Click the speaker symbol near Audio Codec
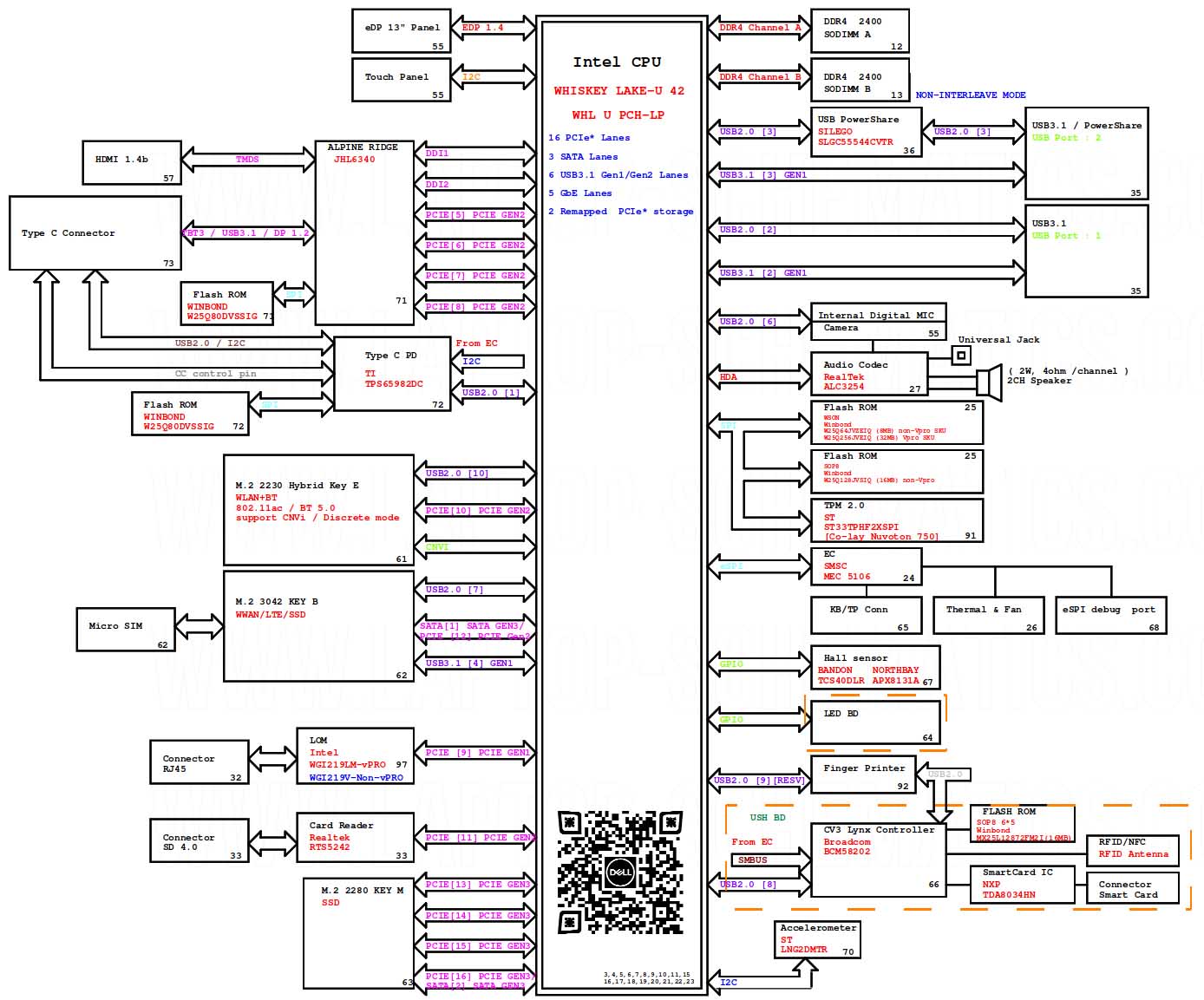Screen dimensions: 1204x1000 pyautogui.click(x=988, y=382)
